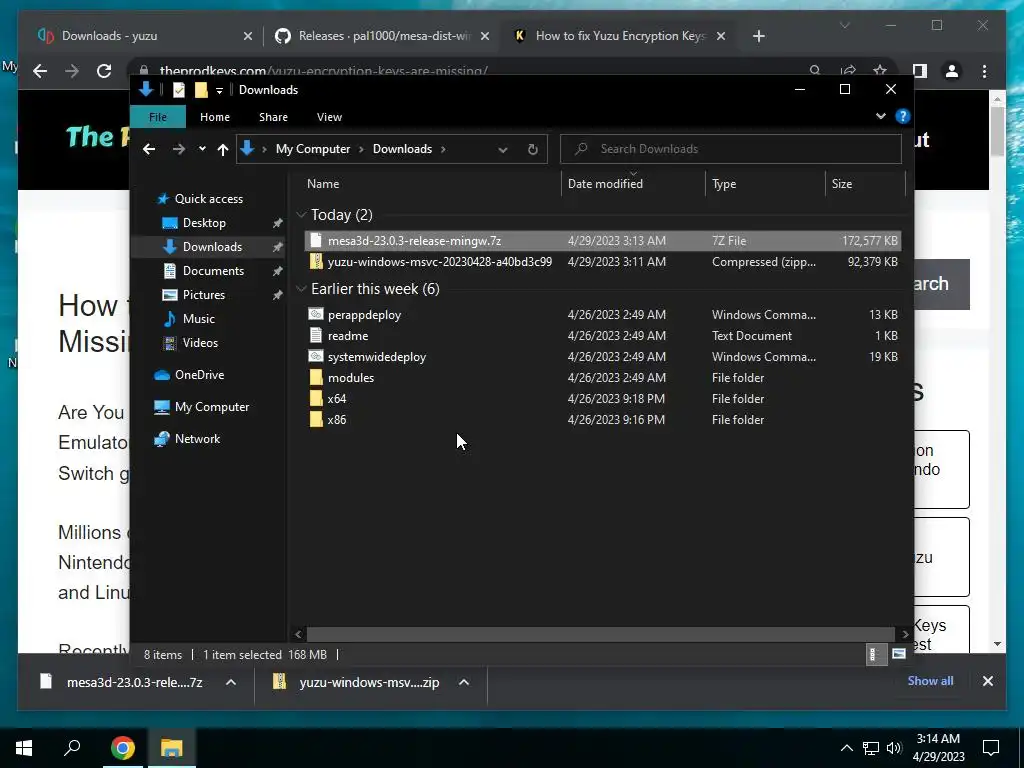Open My Computer in the navigation pane
1024x768 pixels.
coord(212,407)
